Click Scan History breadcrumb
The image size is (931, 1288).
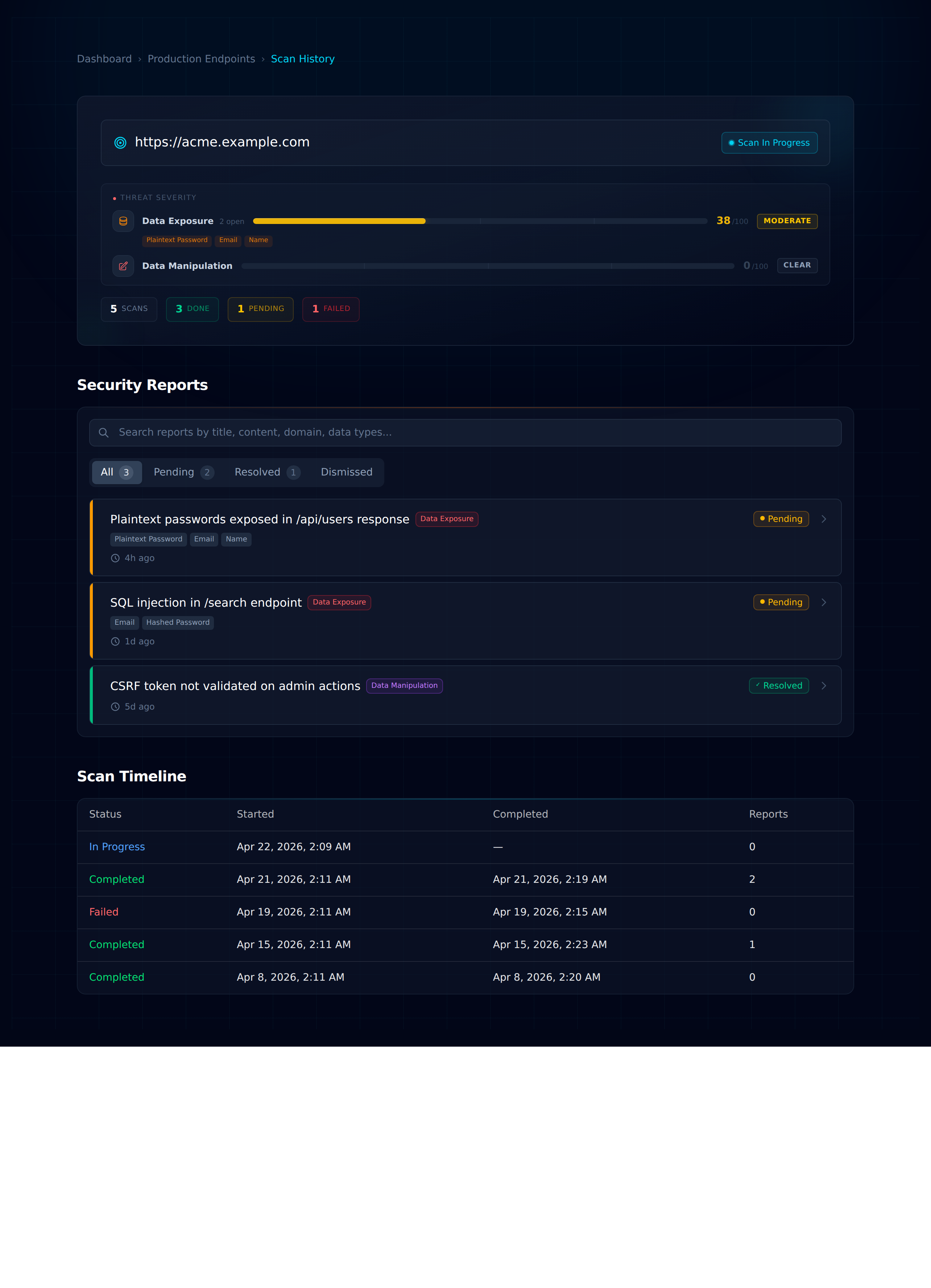click(x=303, y=59)
